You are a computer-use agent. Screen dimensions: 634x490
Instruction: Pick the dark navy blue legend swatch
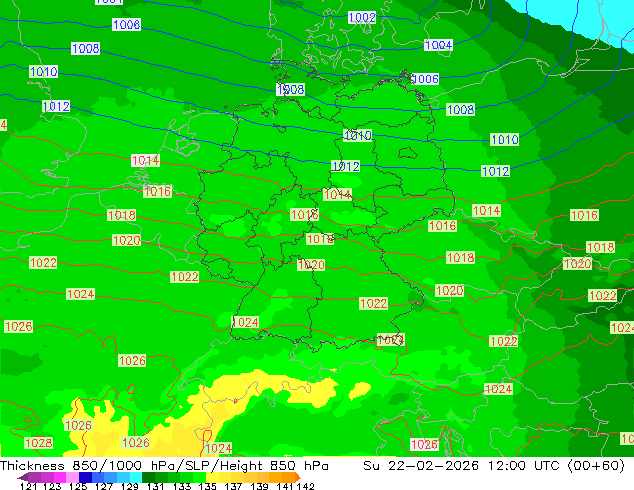pos(85,477)
